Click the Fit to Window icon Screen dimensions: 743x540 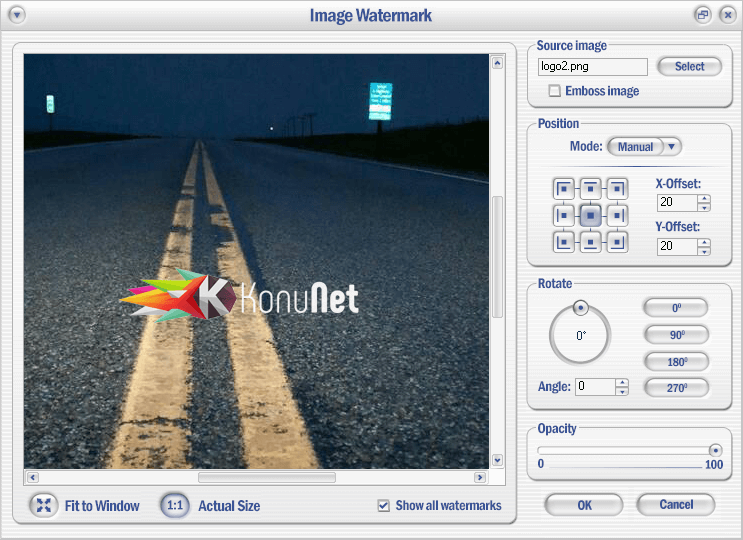tap(44, 505)
